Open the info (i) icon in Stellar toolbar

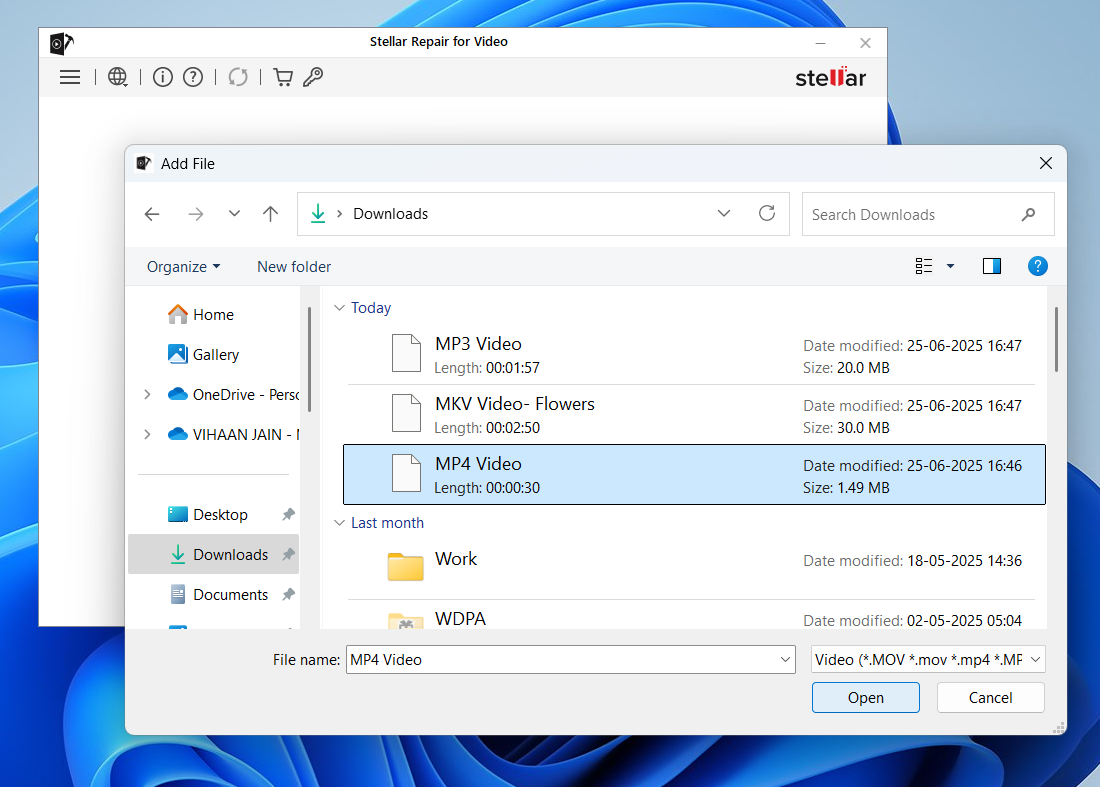[163, 77]
